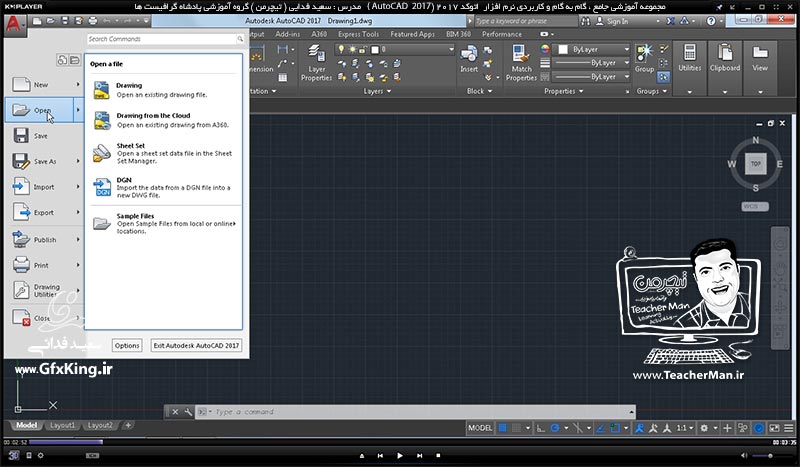The height and width of the screenshot is (467, 800).
Task: Click the Search Commands magnifier icon
Action: coord(240,39)
